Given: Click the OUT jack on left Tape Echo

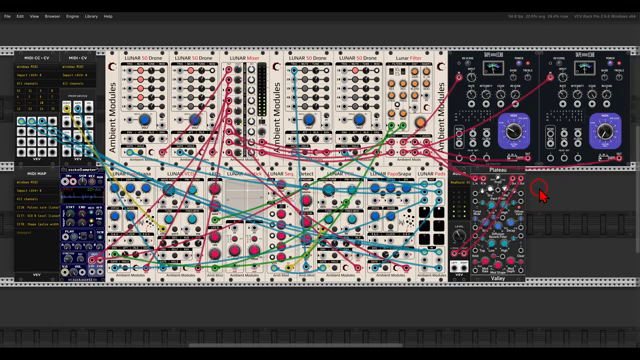Looking at the screenshot, I should point(528,158).
